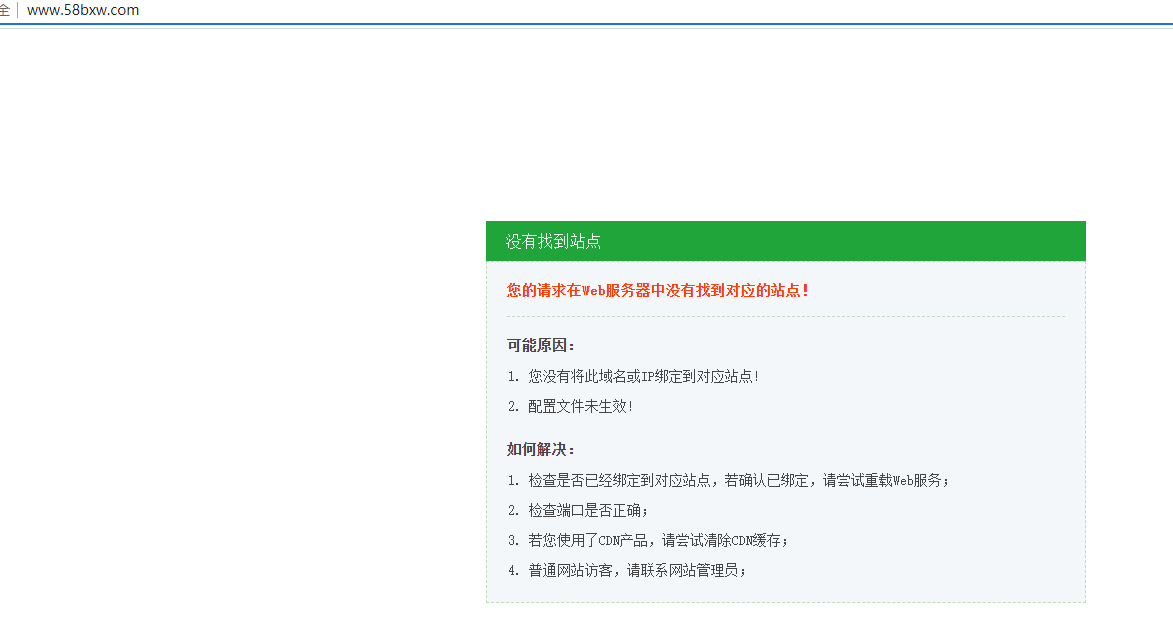Select reason 1 about 域名或IP绑定
Image resolution: width=1173 pixels, height=640 pixels.
[643, 376]
